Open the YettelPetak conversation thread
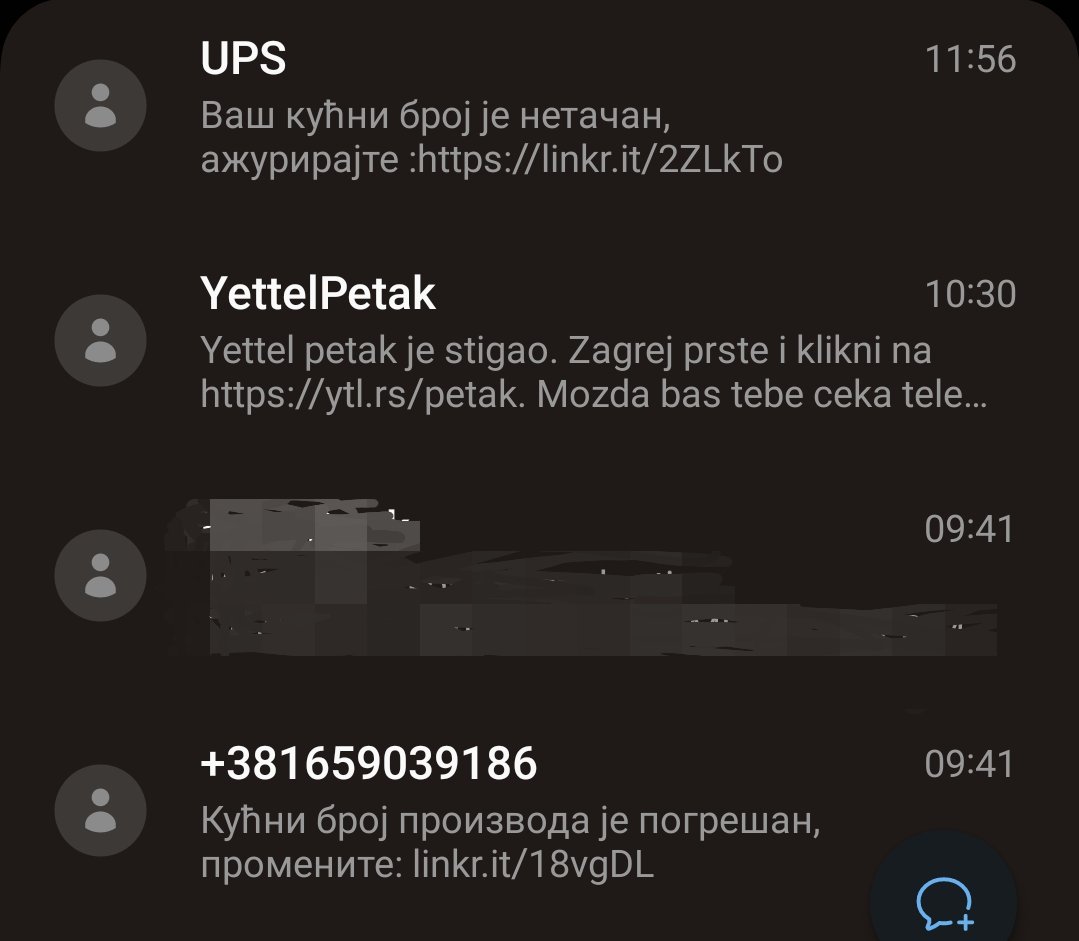This screenshot has width=1079, height=941. (540, 342)
